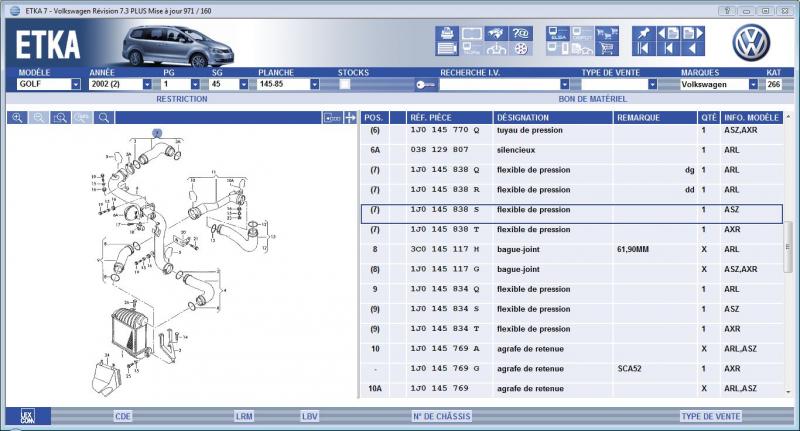
Task: Open the Type de vente dropdown
Action: 653,84
